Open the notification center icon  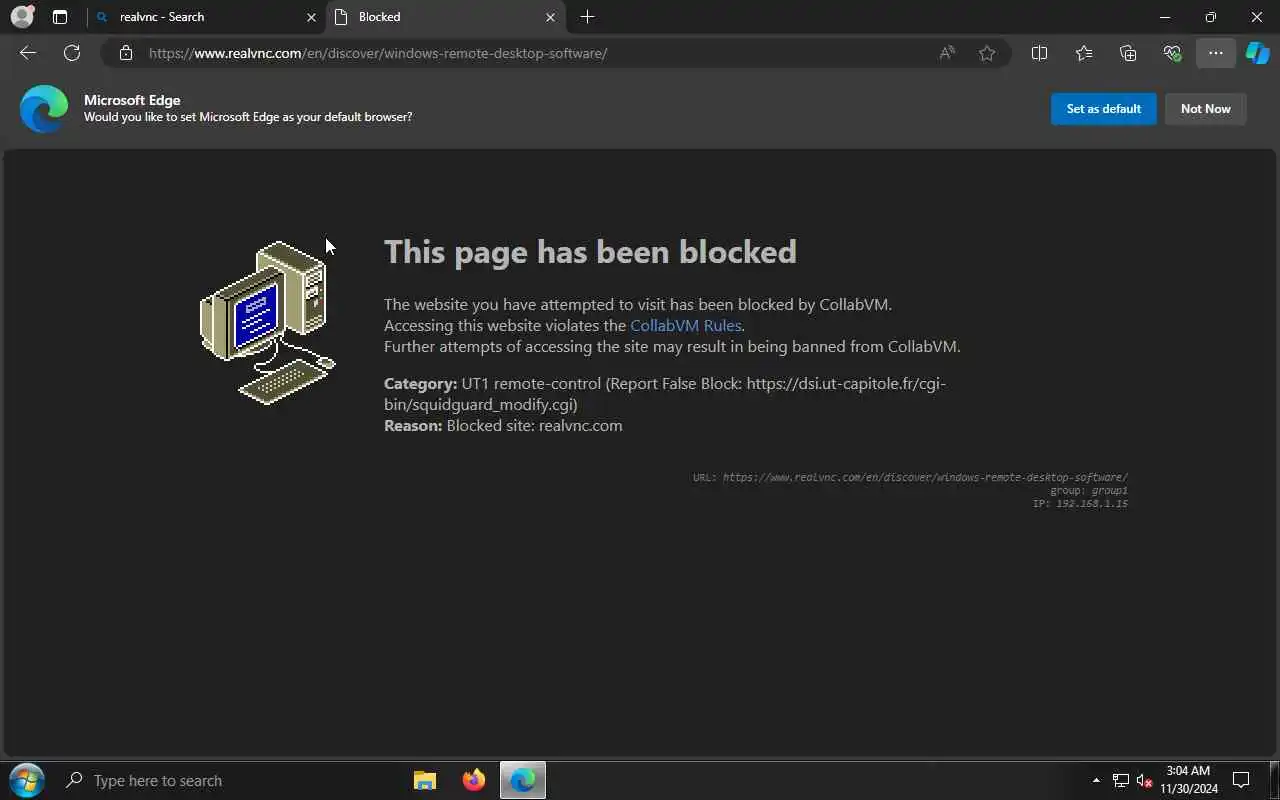click(x=1241, y=780)
